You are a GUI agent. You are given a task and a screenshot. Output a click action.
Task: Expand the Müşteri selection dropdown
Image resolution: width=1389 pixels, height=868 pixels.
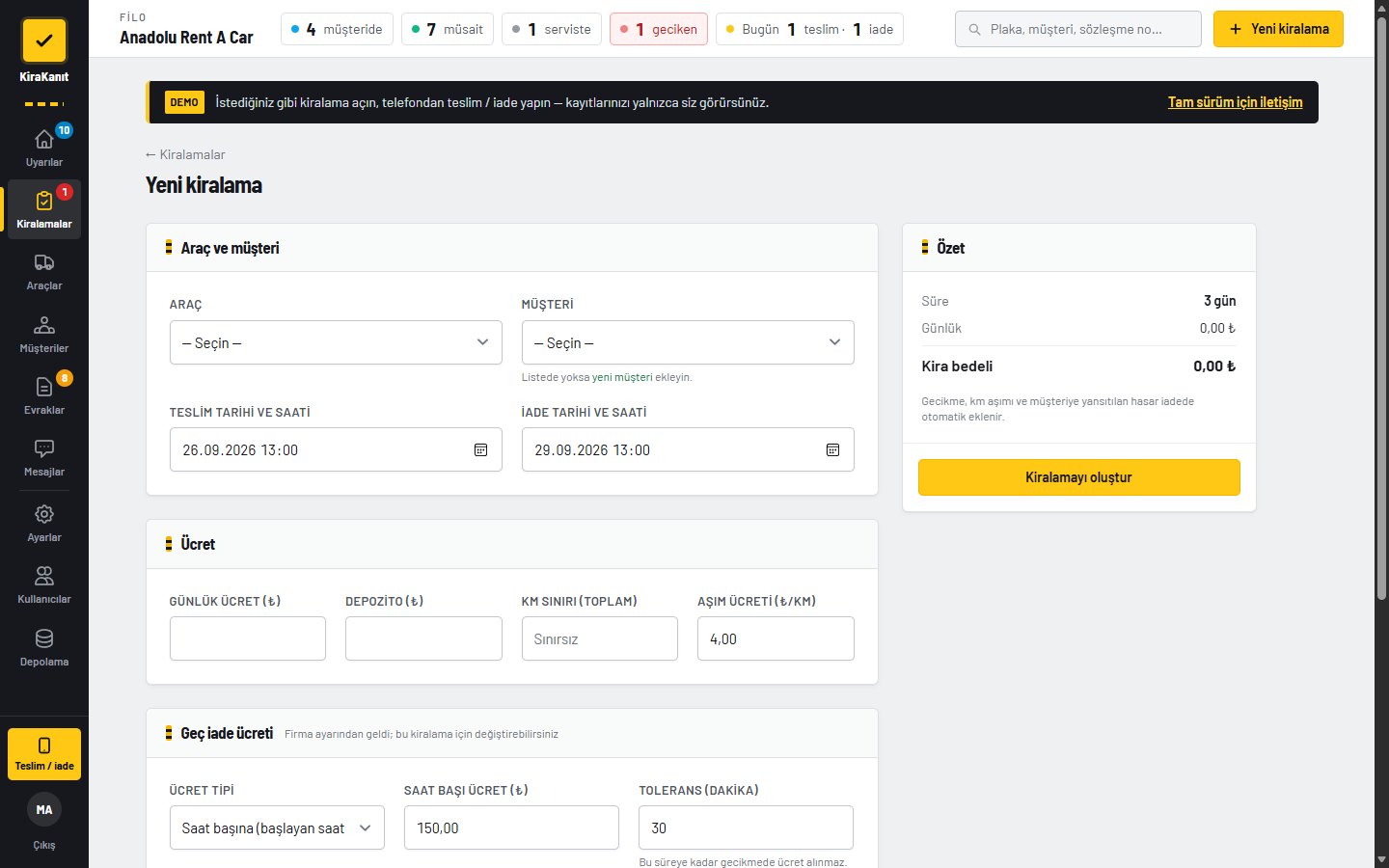click(688, 342)
